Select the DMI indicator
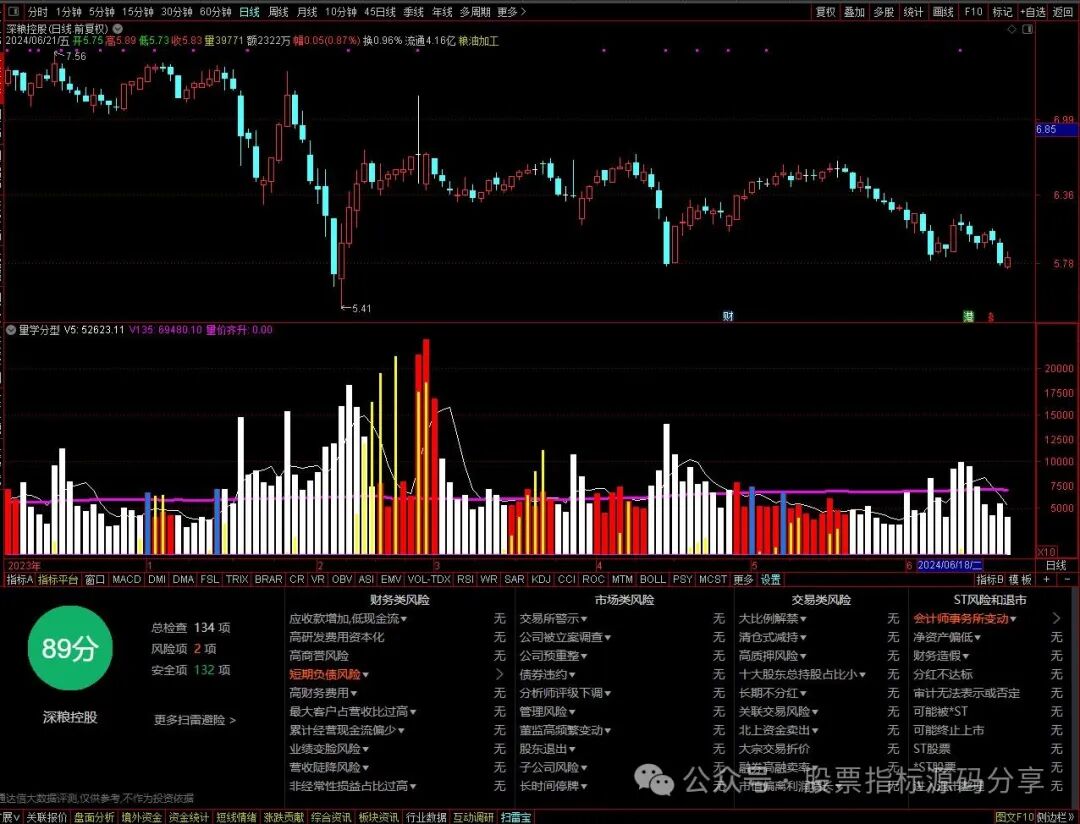The height and width of the screenshot is (824, 1080). (x=157, y=579)
